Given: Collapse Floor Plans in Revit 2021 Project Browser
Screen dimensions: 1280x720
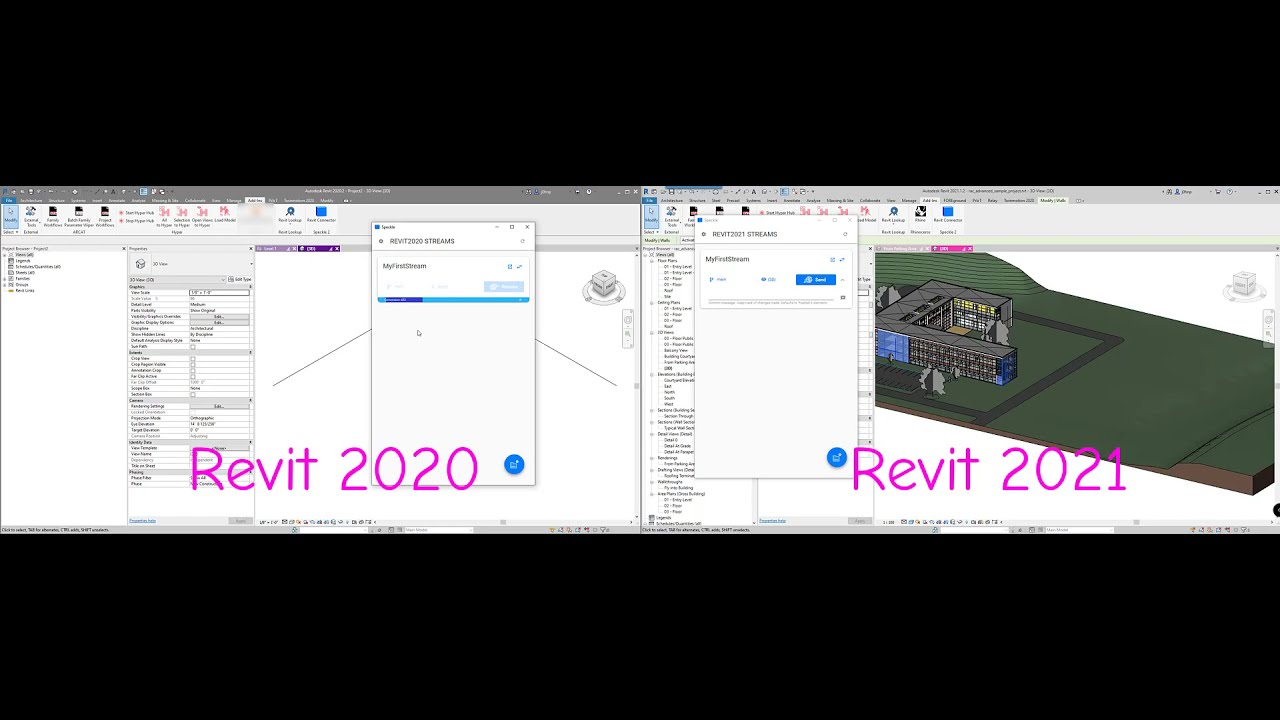Looking at the screenshot, I should click(653, 261).
